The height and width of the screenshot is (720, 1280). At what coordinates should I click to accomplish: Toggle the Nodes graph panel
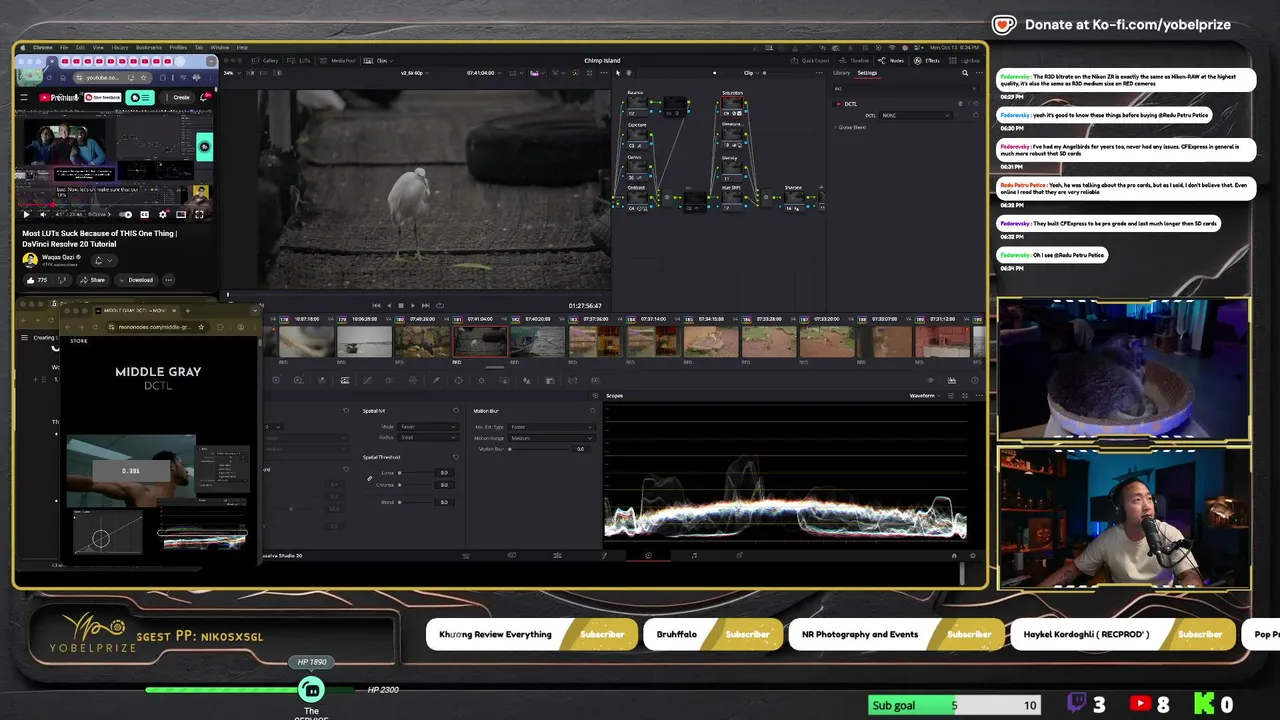891,61
